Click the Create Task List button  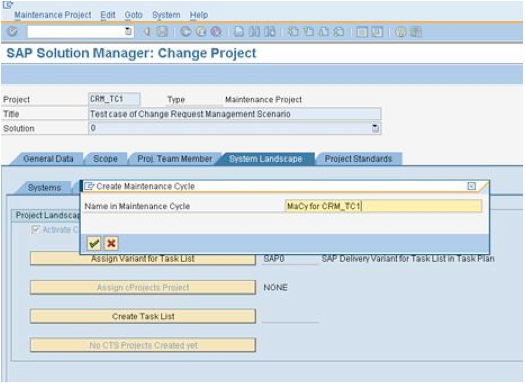tap(143, 316)
